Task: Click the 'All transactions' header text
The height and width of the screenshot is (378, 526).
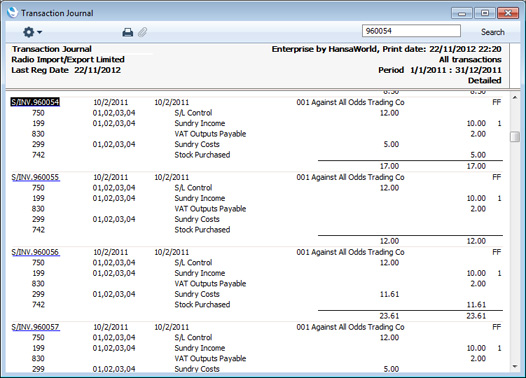Action: point(470,59)
